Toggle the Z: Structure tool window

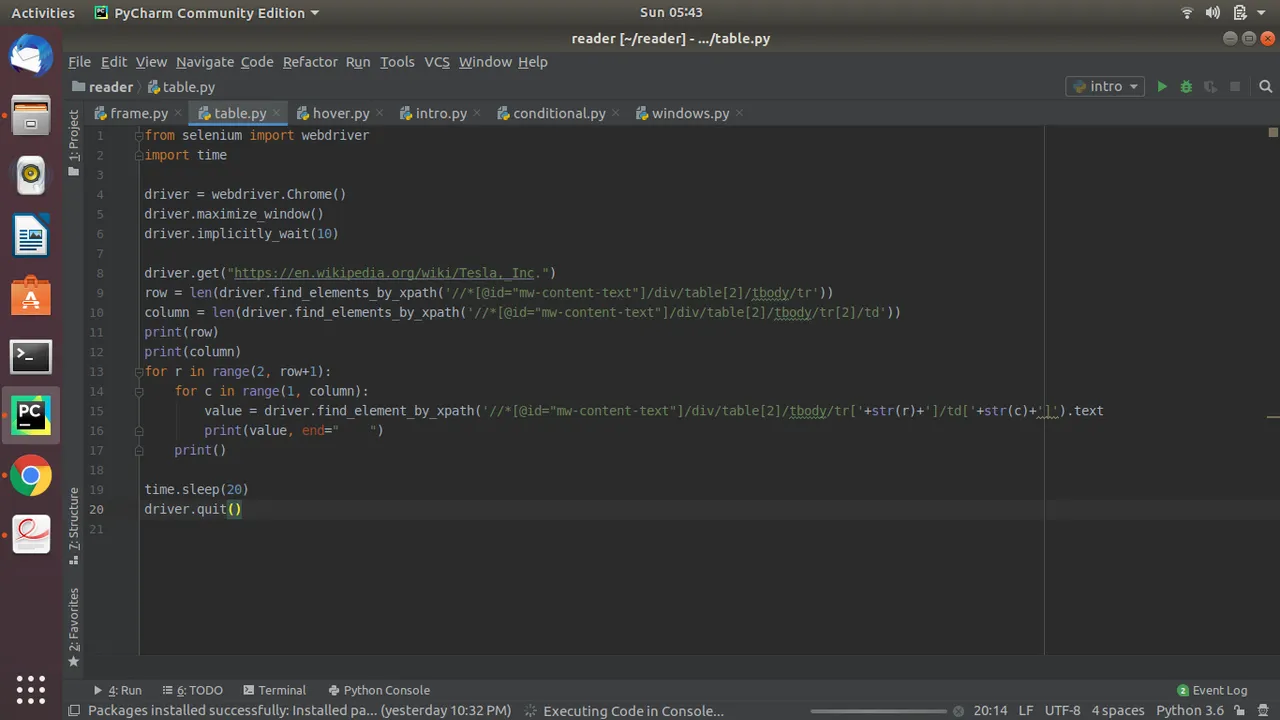pyautogui.click(x=73, y=526)
